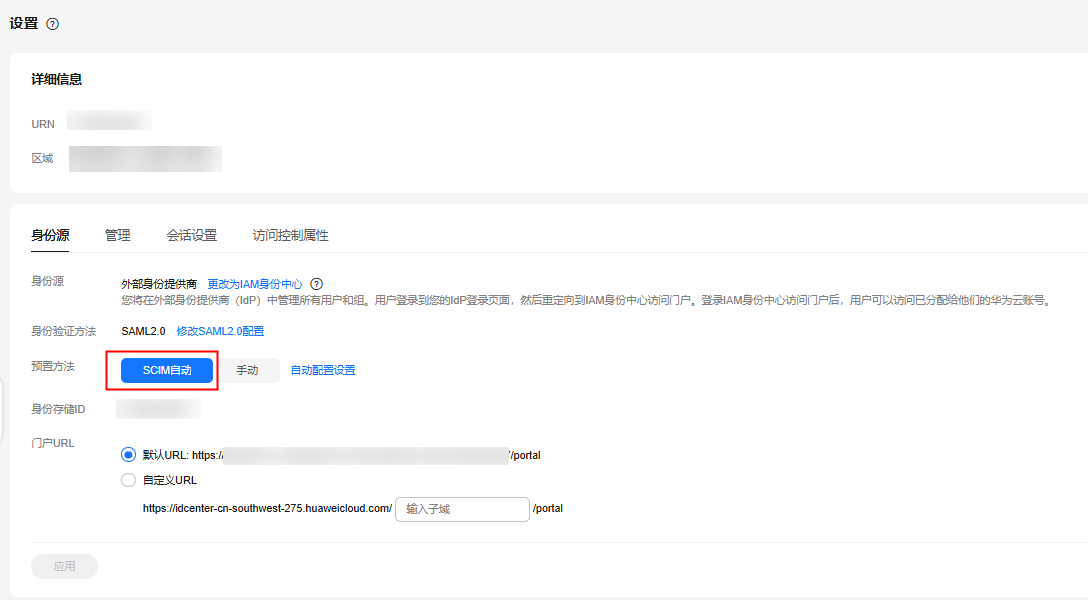Viewport: 1088px width, 600px height.
Task: Focus the 输入子域 subdomain input field
Action: (462, 509)
